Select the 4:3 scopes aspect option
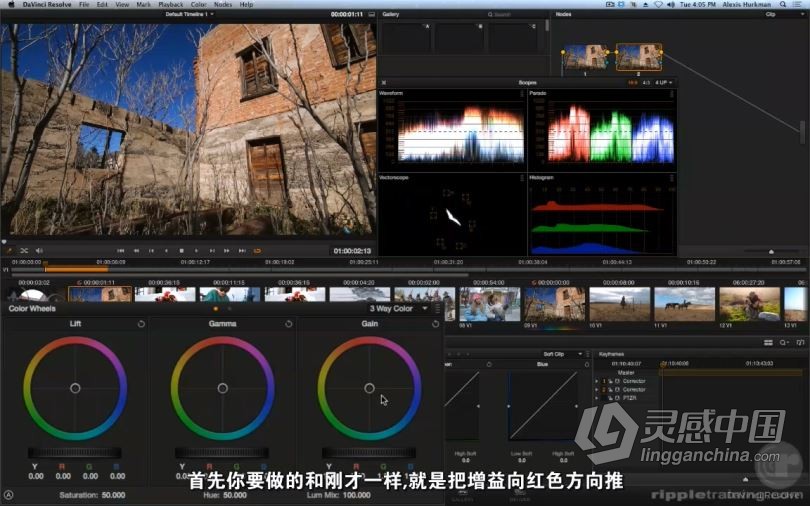The image size is (810, 506). (646, 83)
